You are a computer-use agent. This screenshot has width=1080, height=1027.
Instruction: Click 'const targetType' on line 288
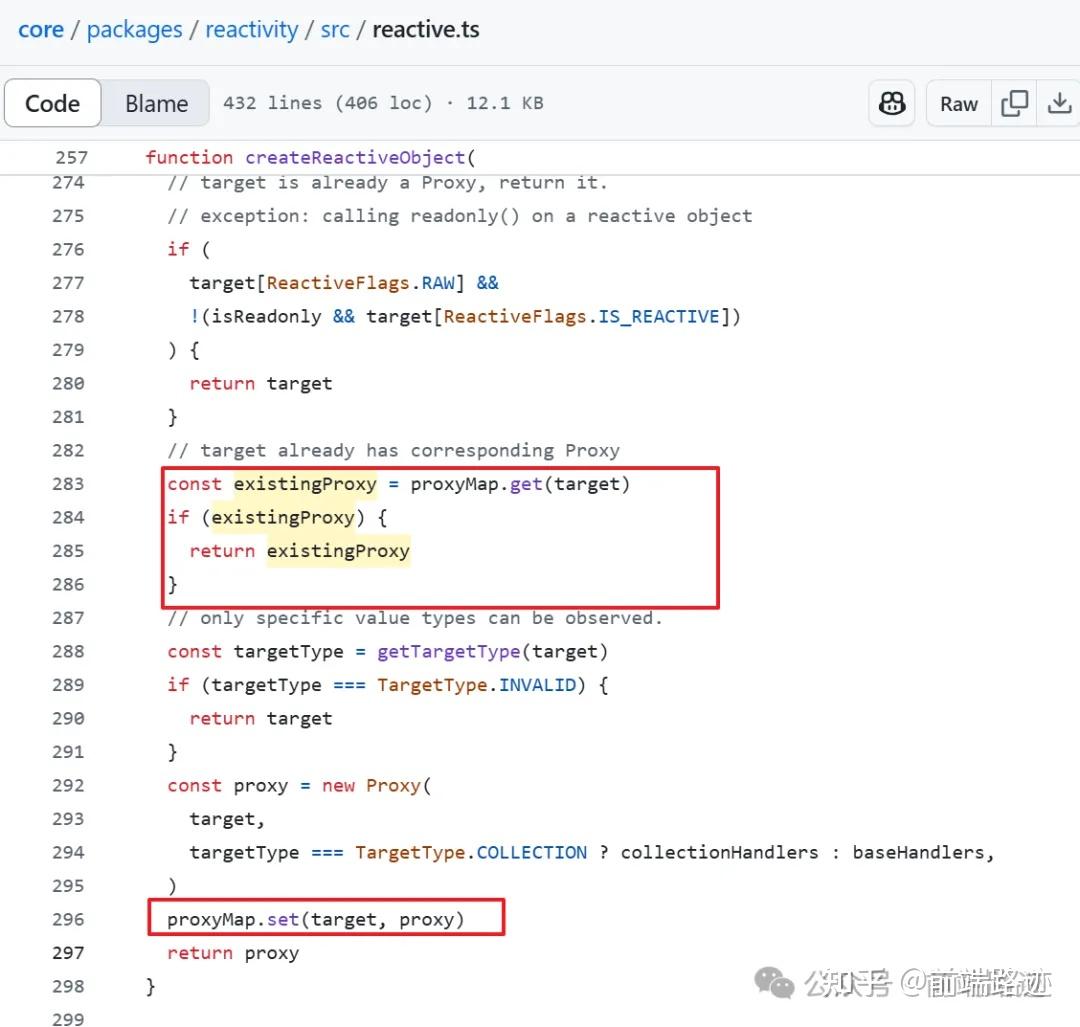255,652
